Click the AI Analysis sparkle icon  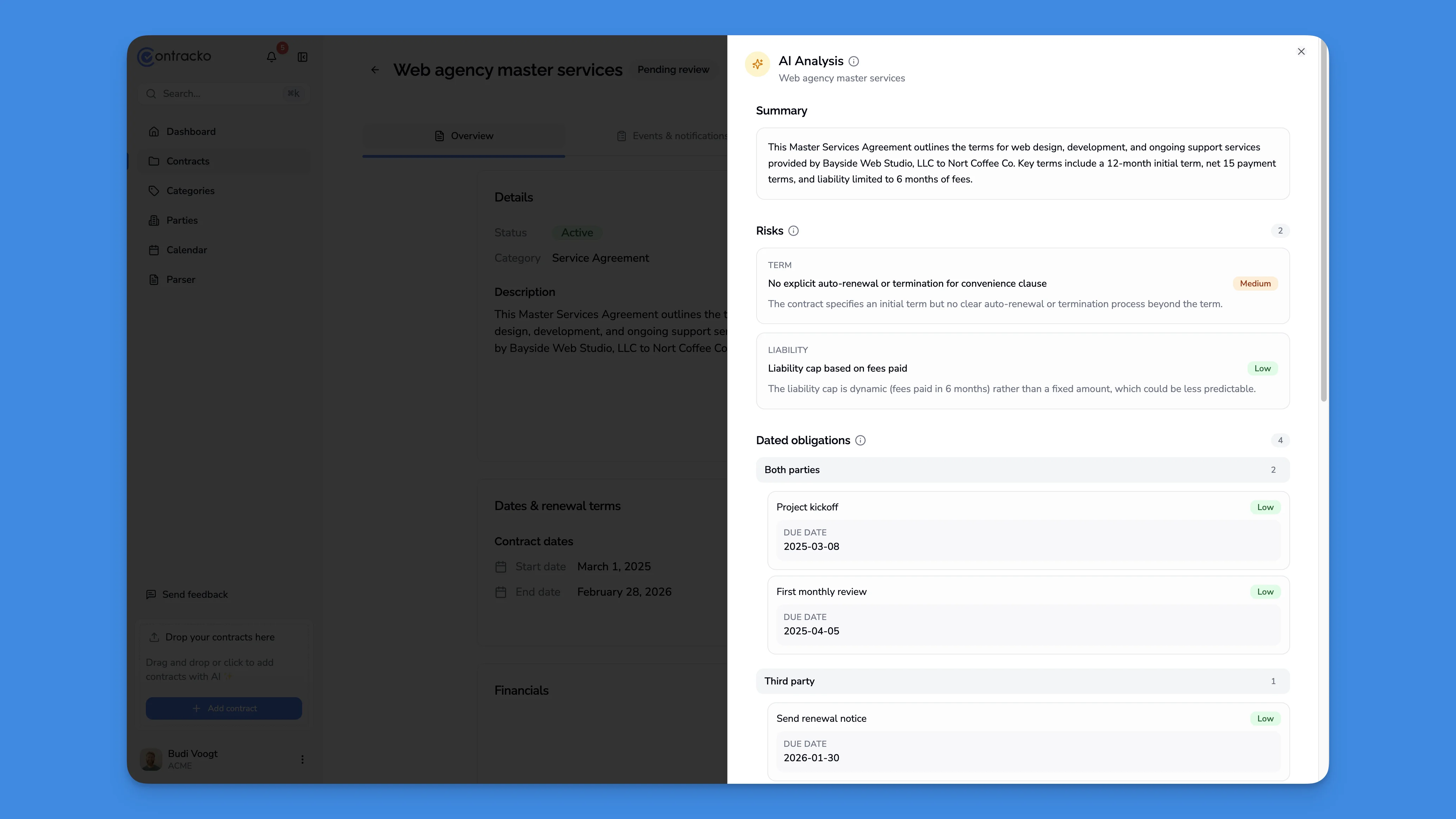[x=757, y=64]
